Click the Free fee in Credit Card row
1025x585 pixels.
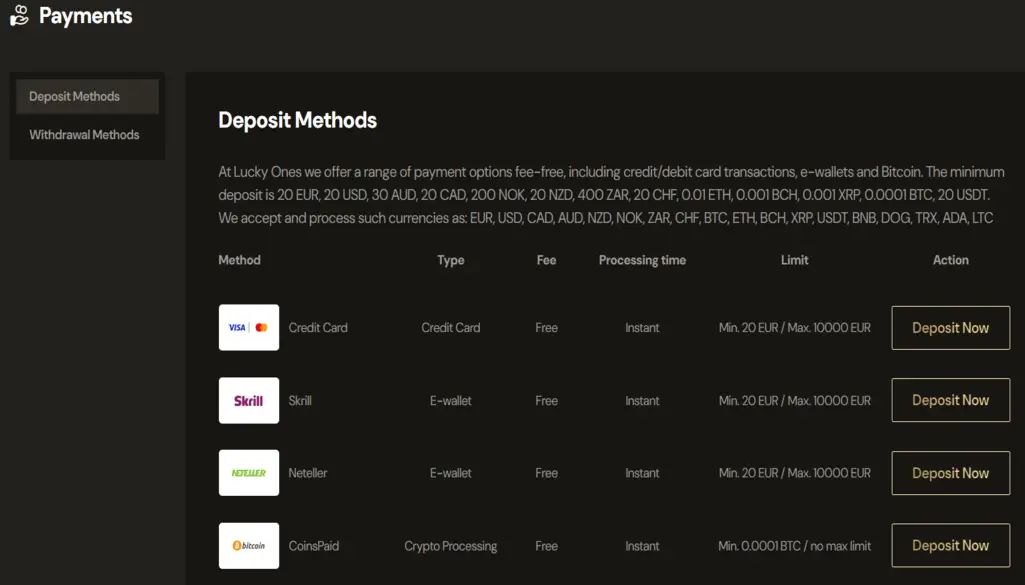point(546,327)
